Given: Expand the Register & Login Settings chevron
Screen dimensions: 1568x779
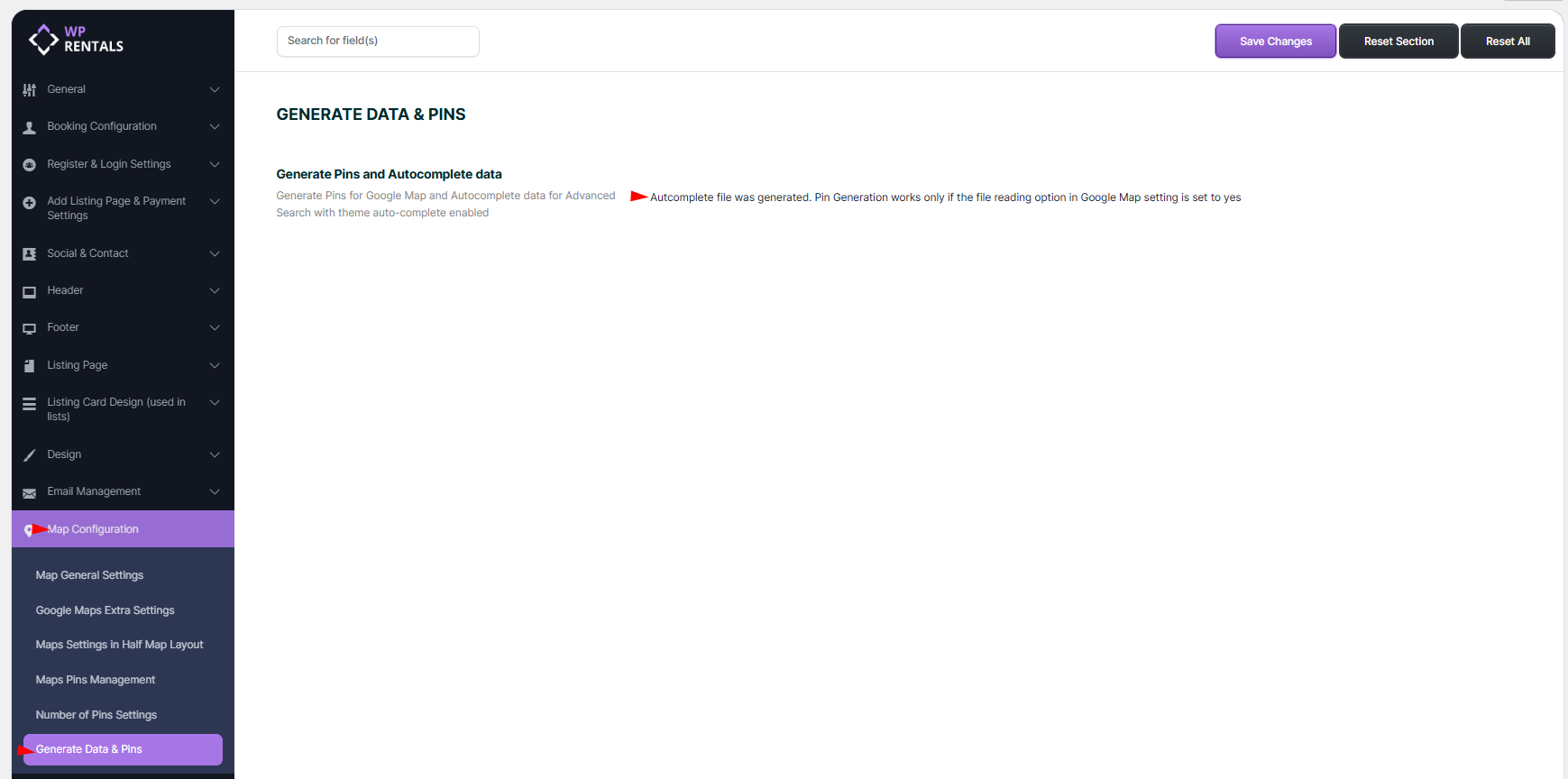Looking at the screenshot, I should pyautogui.click(x=215, y=164).
